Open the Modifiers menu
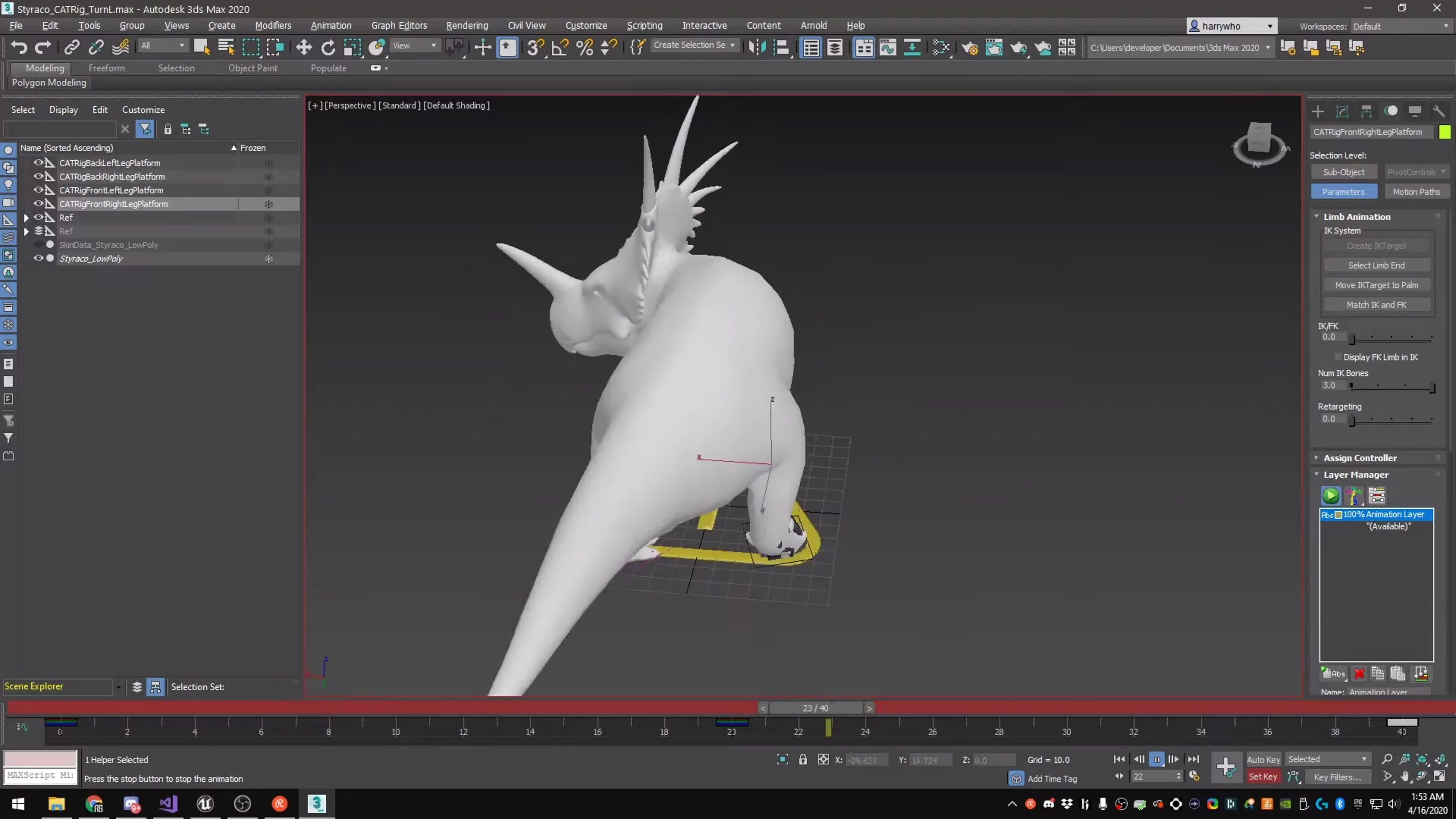Viewport: 1456px width, 819px height. click(273, 26)
